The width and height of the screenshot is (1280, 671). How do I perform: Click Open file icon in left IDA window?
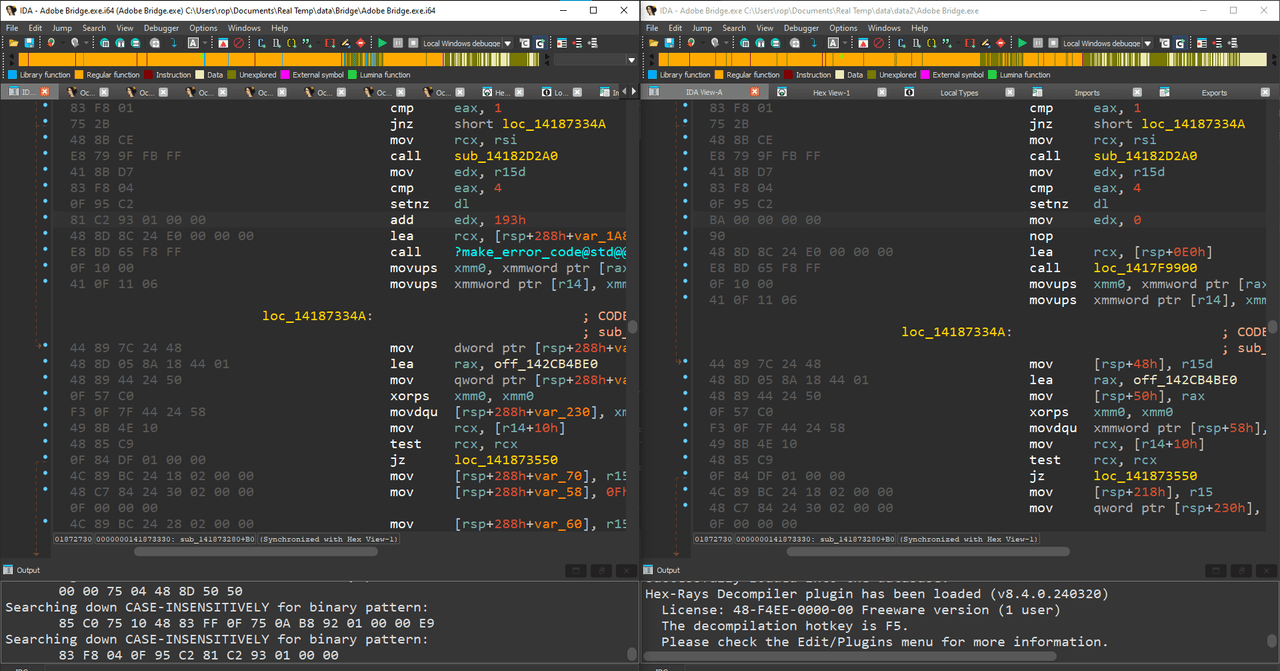(x=13, y=43)
